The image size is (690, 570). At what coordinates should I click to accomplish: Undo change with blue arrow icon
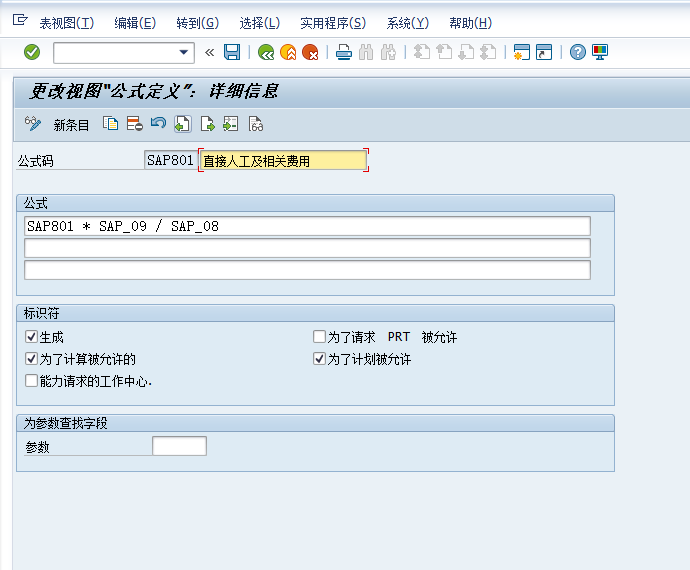click(158, 123)
